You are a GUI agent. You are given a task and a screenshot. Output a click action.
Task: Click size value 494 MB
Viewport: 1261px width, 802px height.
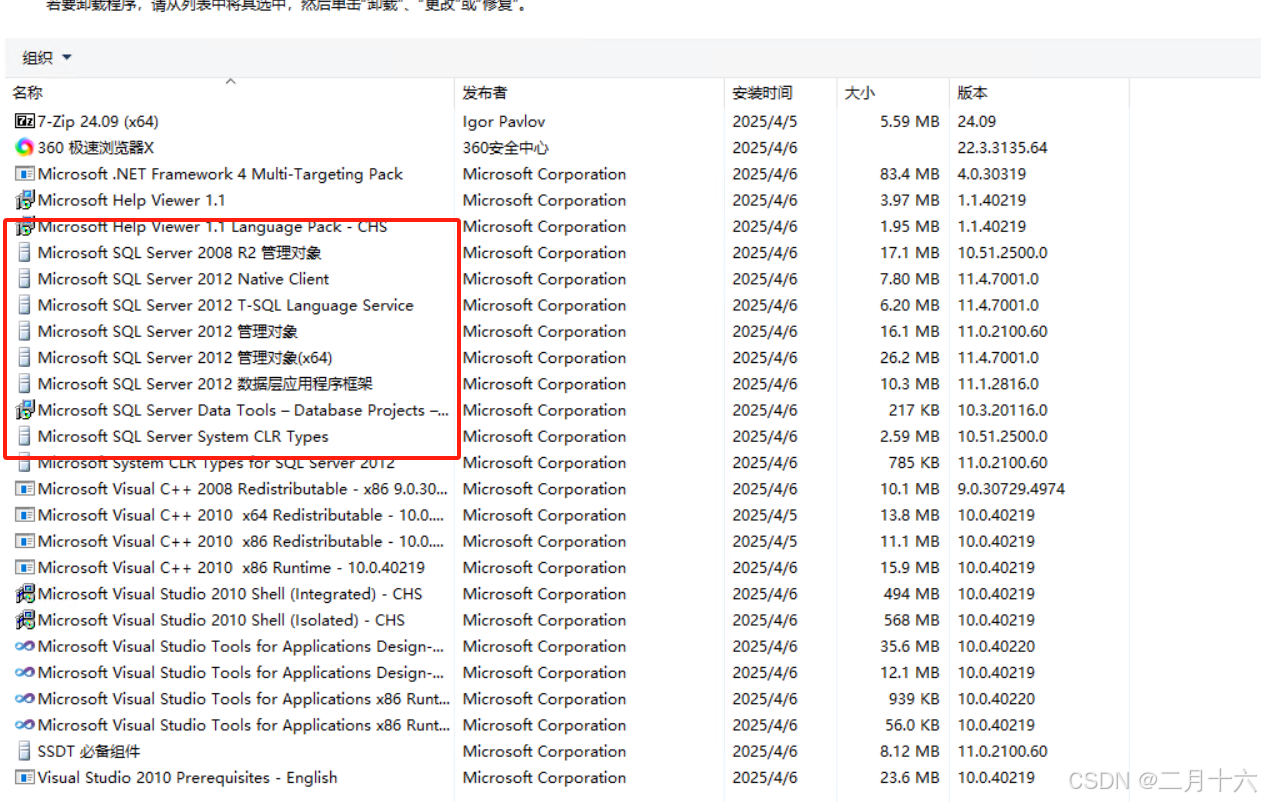pos(912,594)
